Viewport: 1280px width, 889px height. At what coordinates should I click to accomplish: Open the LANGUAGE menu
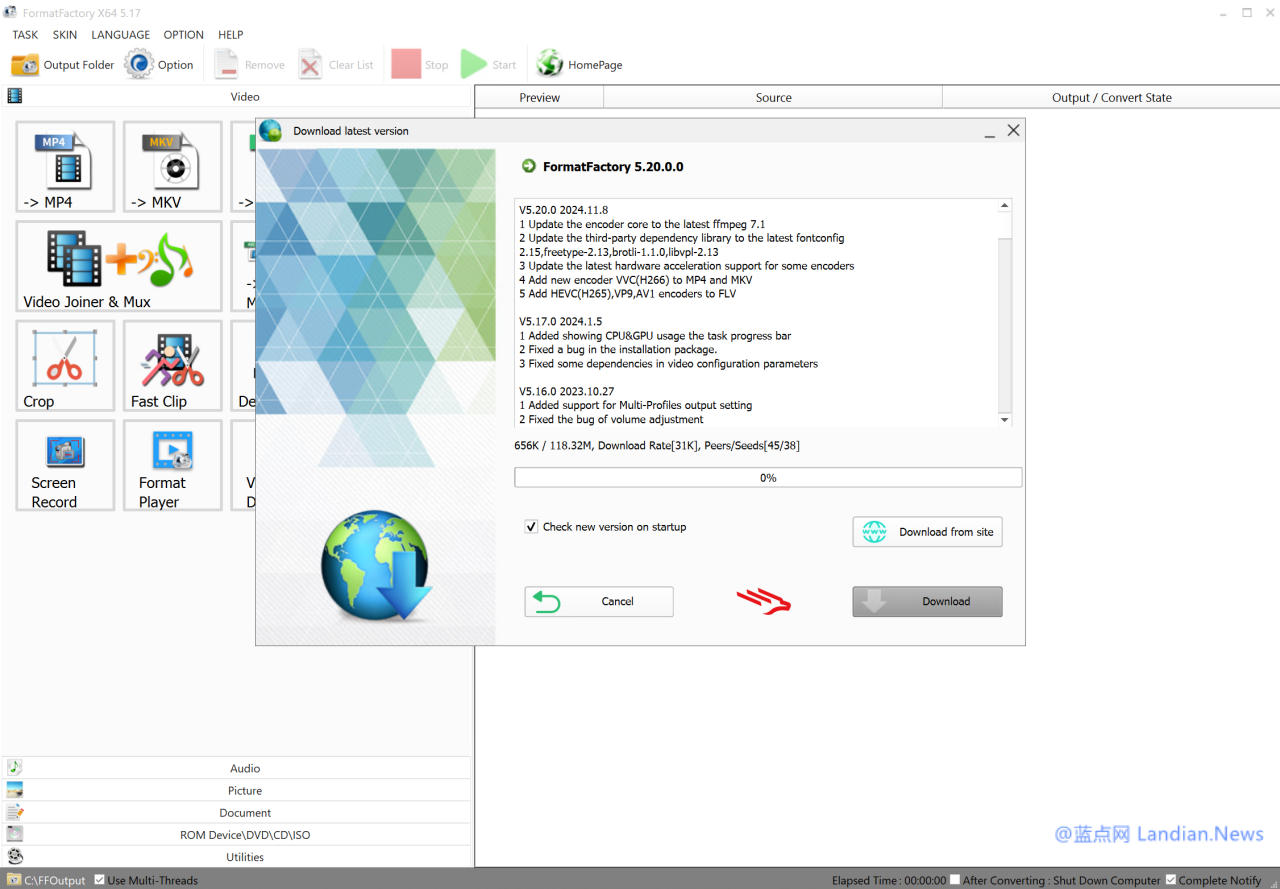tap(120, 34)
